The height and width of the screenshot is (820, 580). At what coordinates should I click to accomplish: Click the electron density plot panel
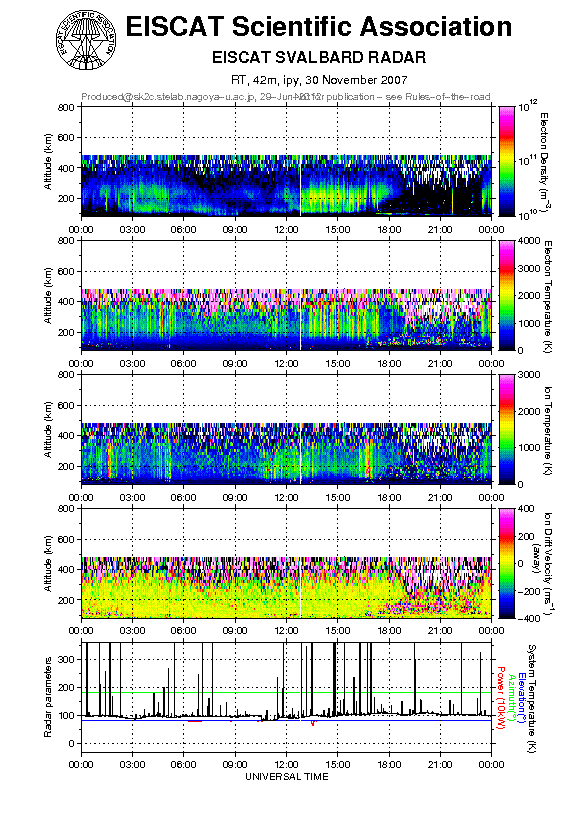286,161
